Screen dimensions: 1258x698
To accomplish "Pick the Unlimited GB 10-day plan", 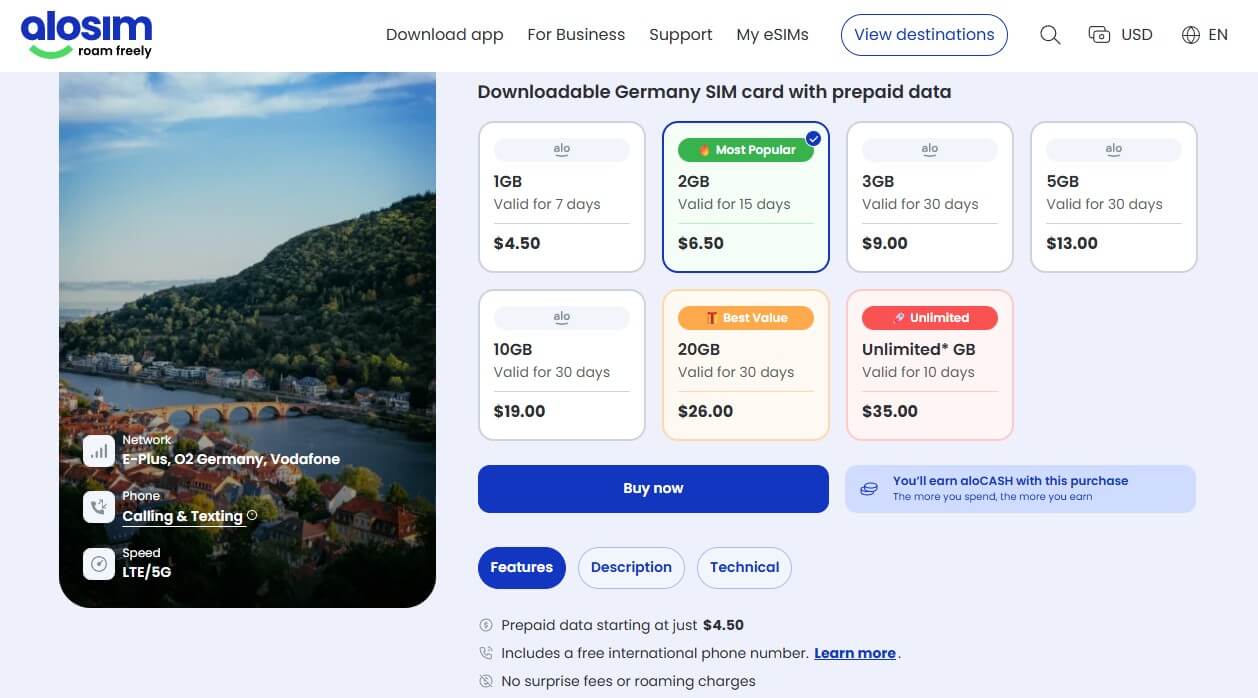I will pos(929,365).
